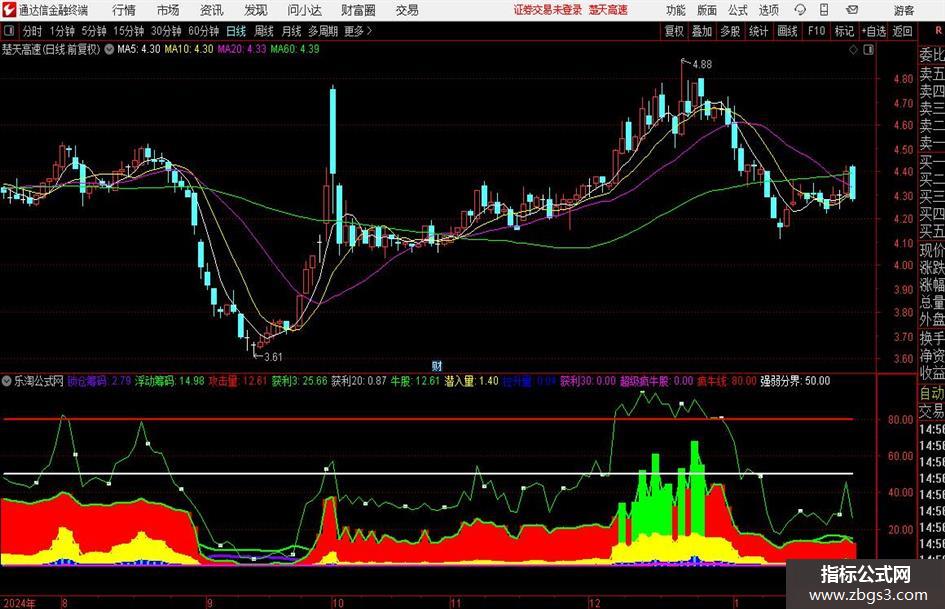Click the 通达信 red app logo icon
The width and height of the screenshot is (945, 609).
(9, 10)
